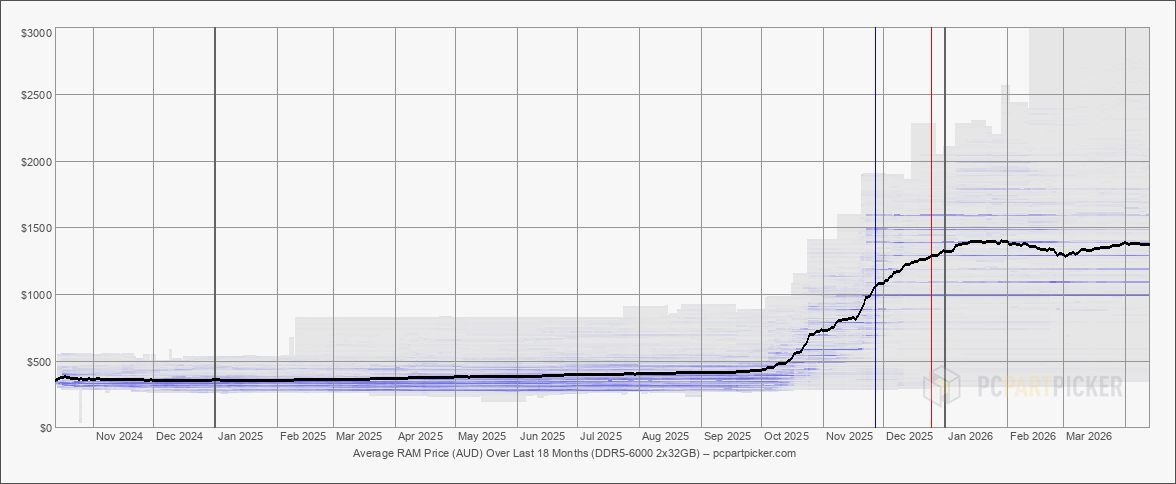Select the Mar 2025 axis label
Image resolution: width=1176 pixels, height=484 pixels.
pyautogui.click(x=359, y=436)
